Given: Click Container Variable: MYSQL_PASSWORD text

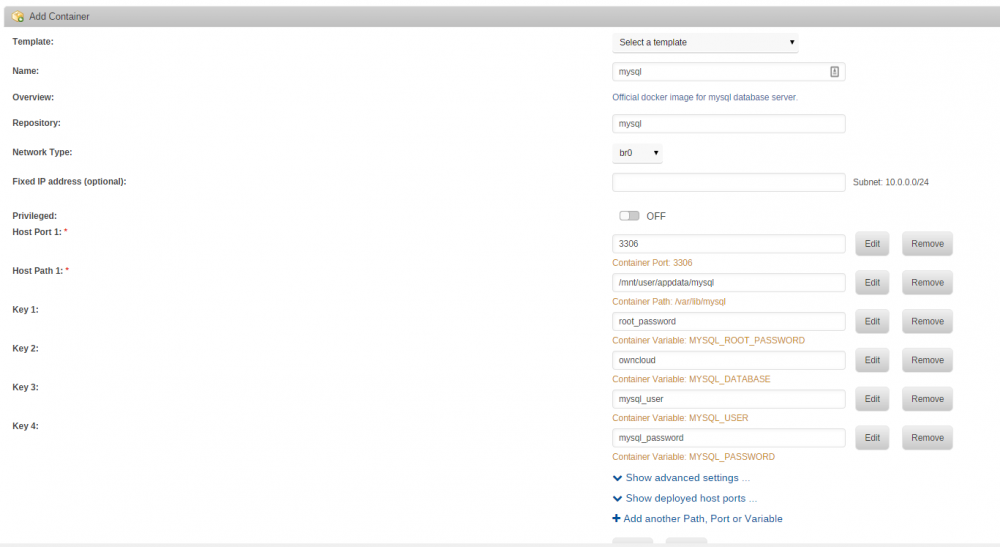Looking at the screenshot, I should pos(693,457).
